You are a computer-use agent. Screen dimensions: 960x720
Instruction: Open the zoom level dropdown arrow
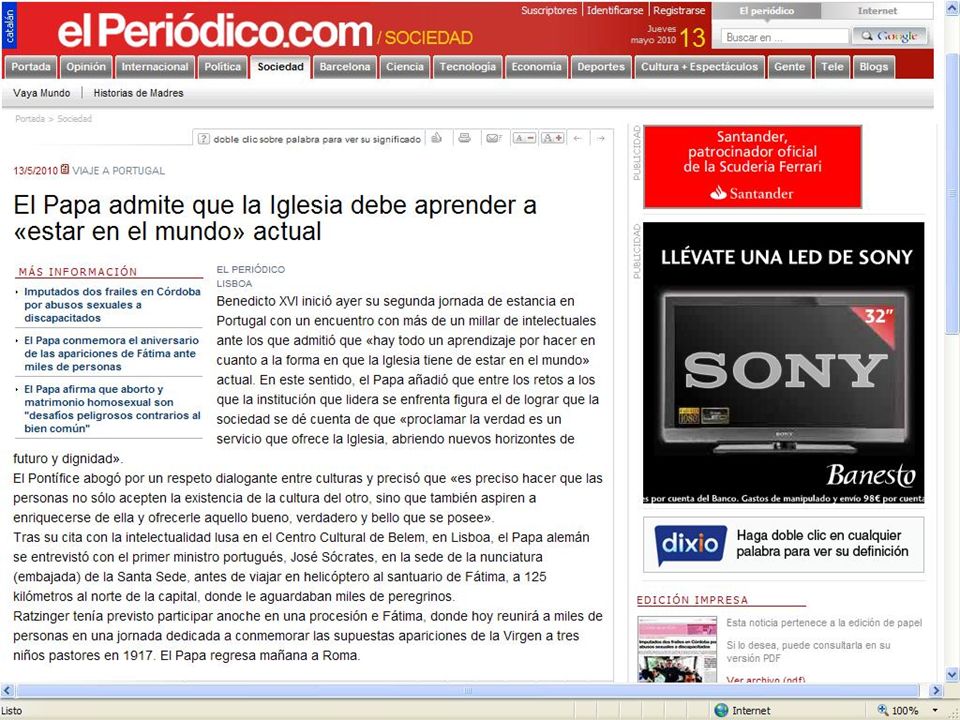pyautogui.click(x=935, y=711)
